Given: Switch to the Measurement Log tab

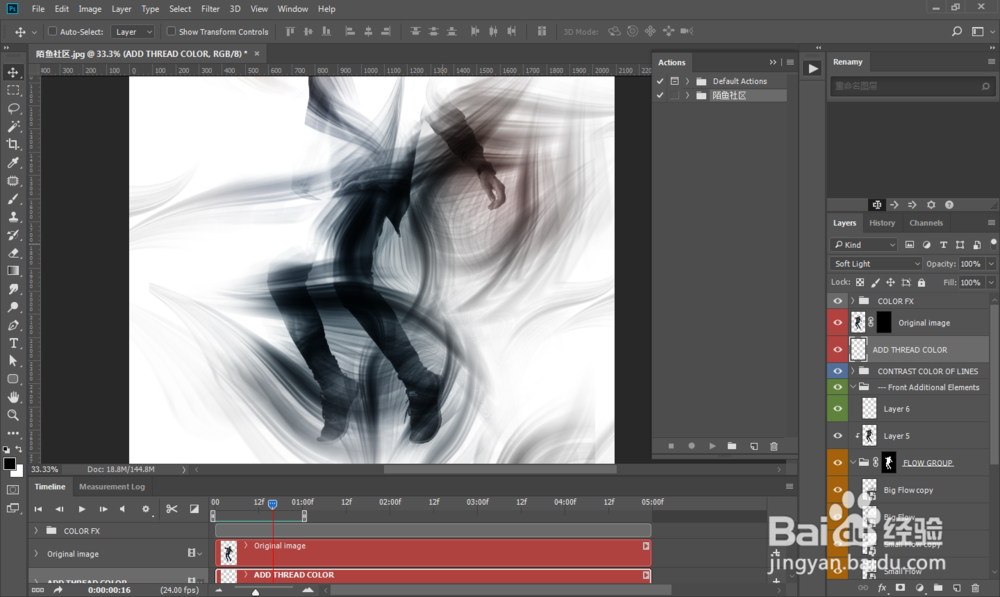Looking at the screenshot, I should (x=112, y=487).
